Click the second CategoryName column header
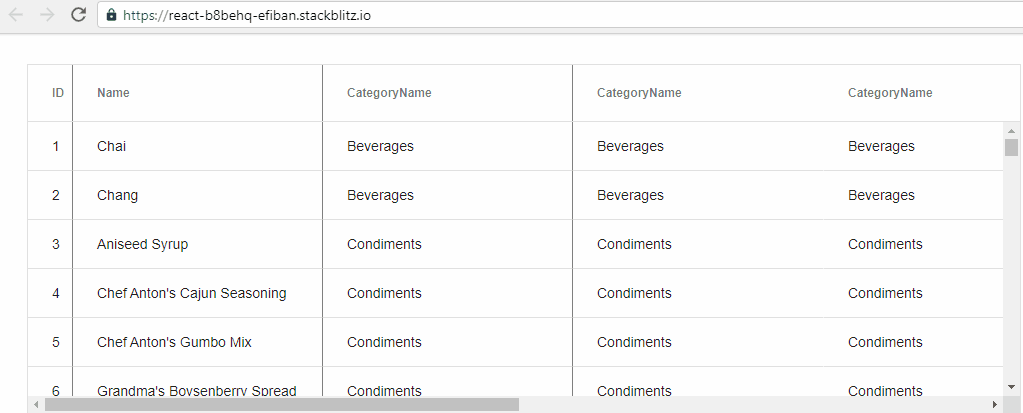 pos(639,93)
